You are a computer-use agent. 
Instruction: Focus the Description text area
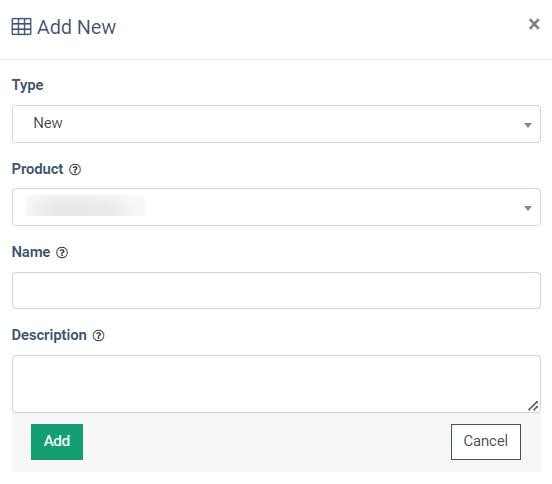tap(276, 384)
